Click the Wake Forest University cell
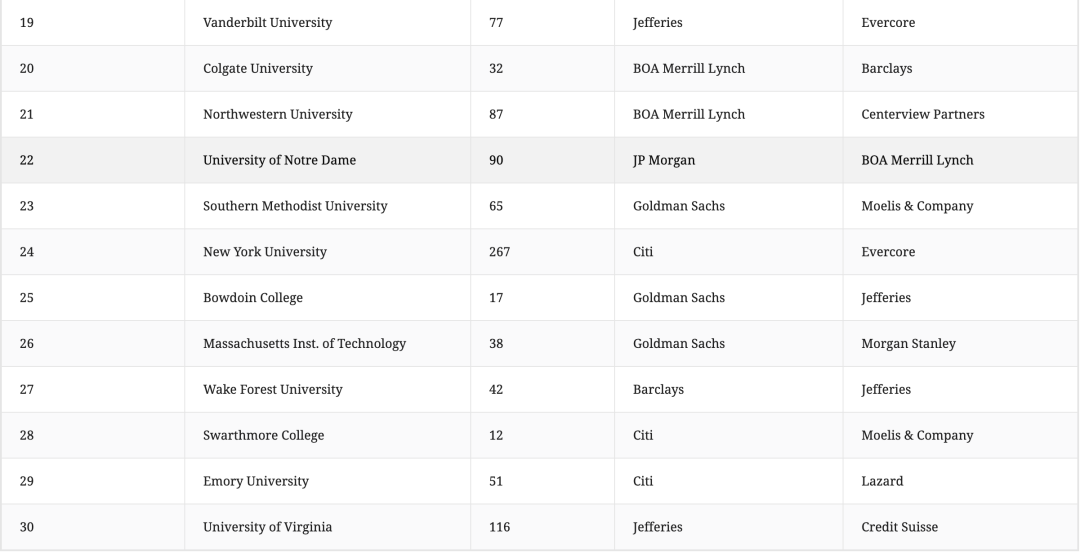Screen dimensions: 1080x553 pos(272,390)
